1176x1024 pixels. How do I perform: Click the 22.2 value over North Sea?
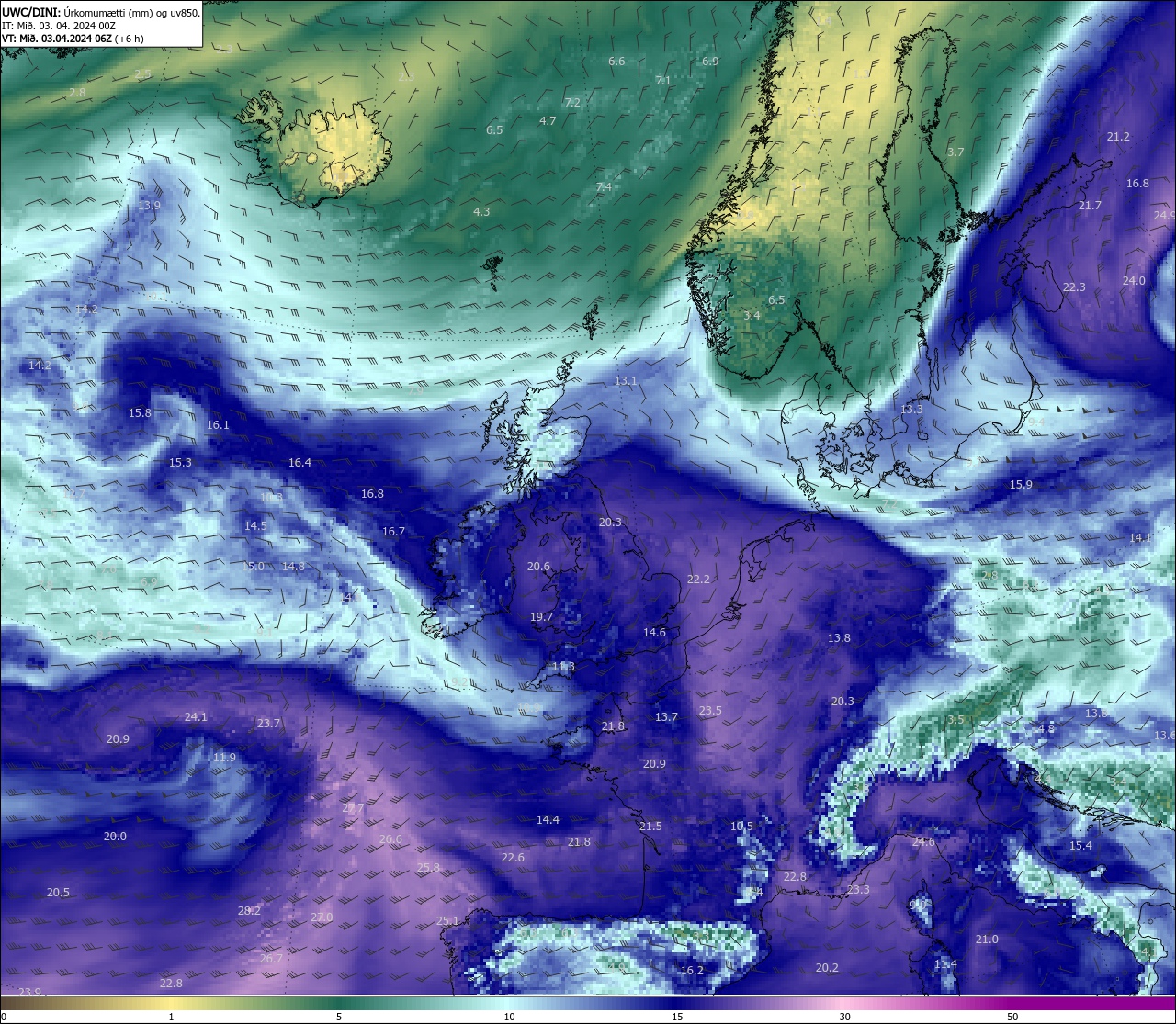point(698,580)
